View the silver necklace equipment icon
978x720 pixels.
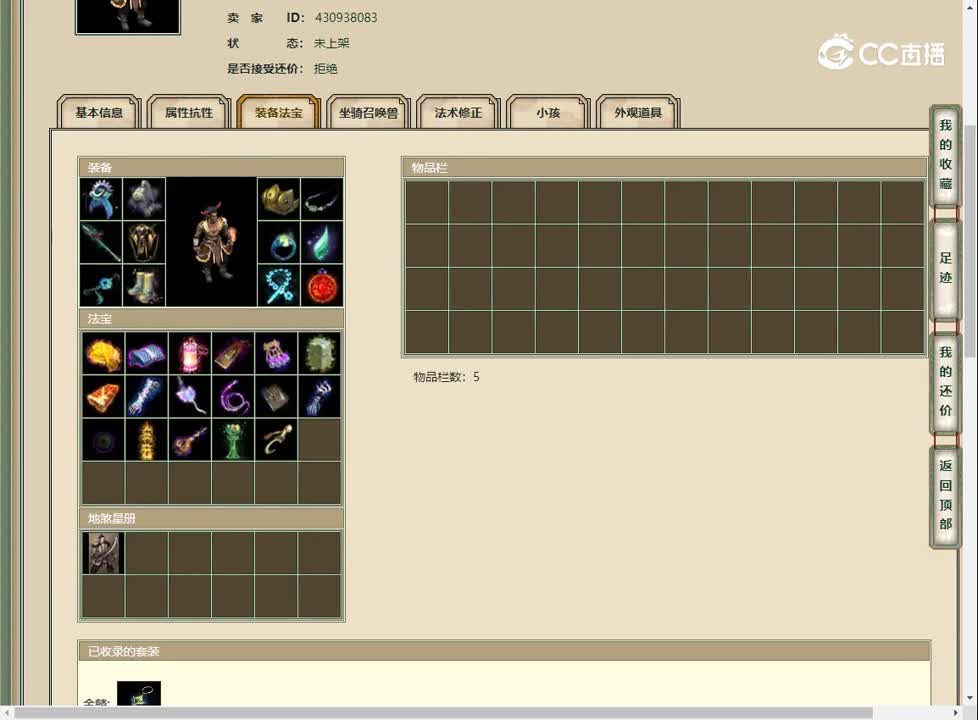(322, 199)
